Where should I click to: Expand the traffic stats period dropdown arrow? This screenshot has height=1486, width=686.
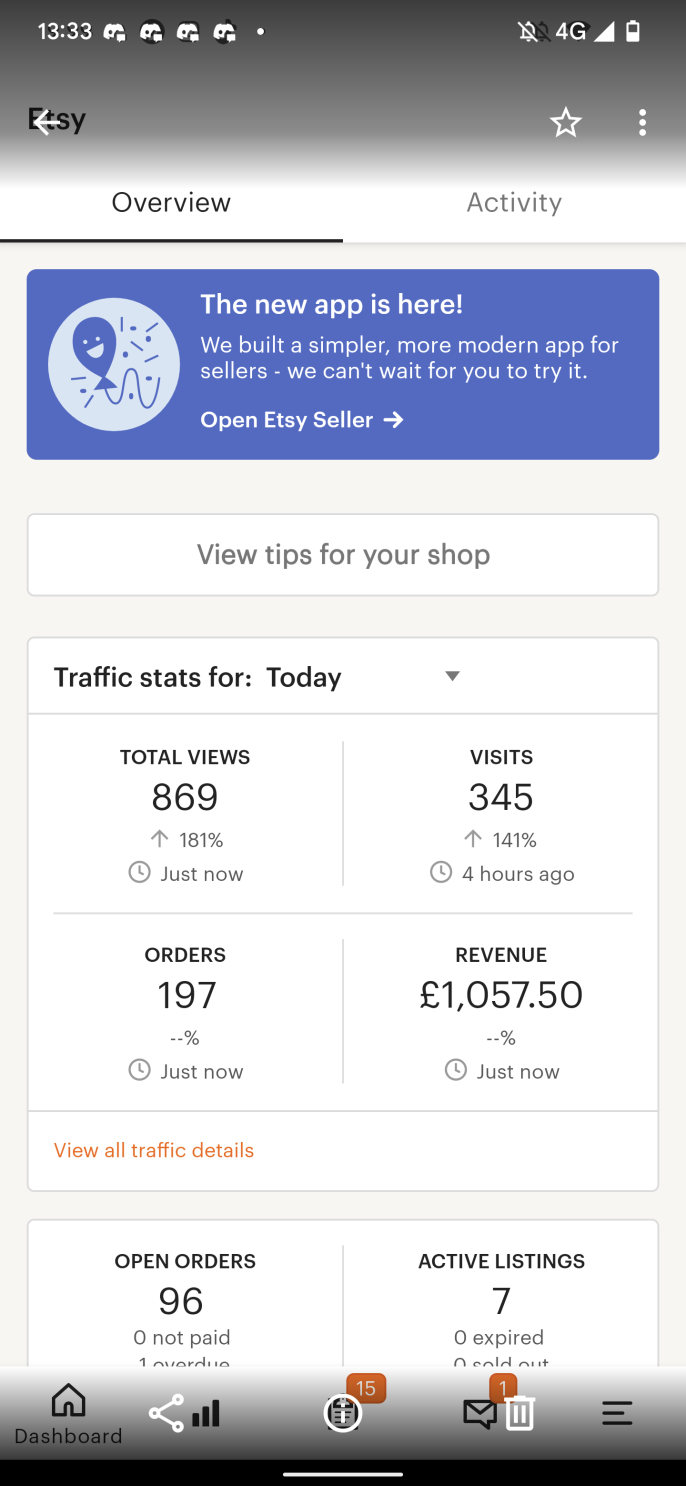coord(452,676)
